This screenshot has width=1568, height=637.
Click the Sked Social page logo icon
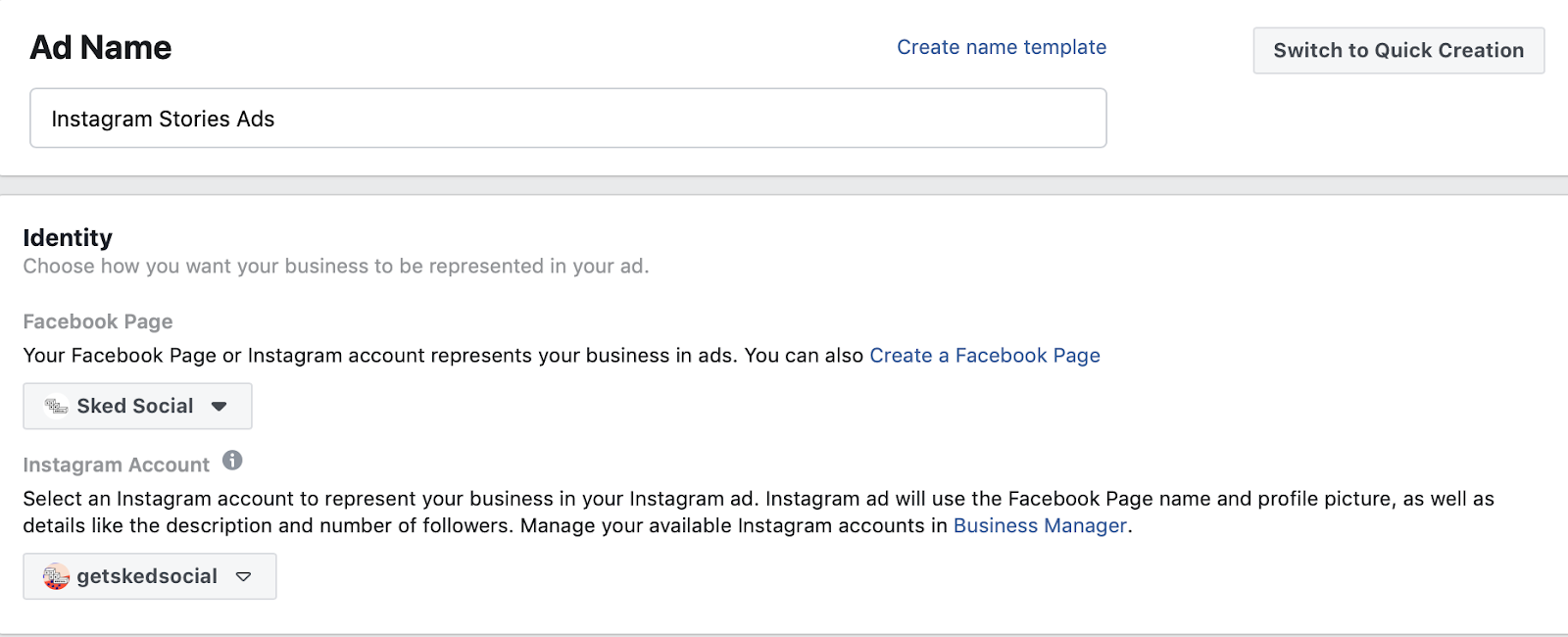coord(56,406)
